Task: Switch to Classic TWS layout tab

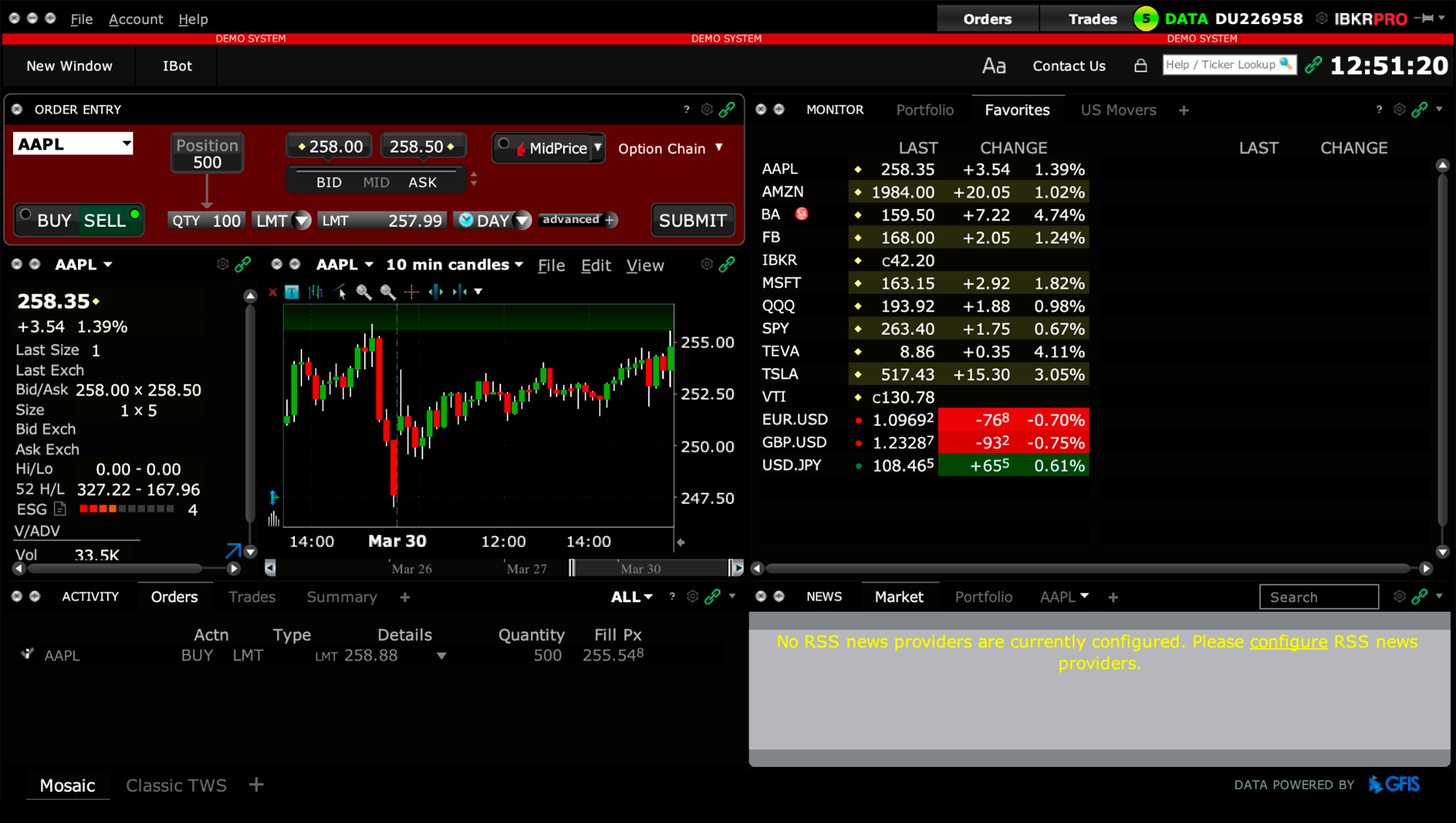Action: click(176, 785)
